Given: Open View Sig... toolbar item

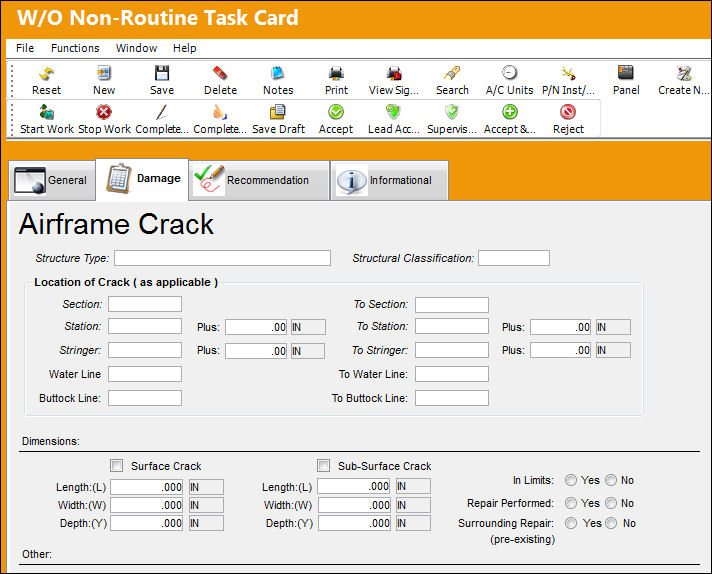Looking at the screenshot, I should (394, 73).
